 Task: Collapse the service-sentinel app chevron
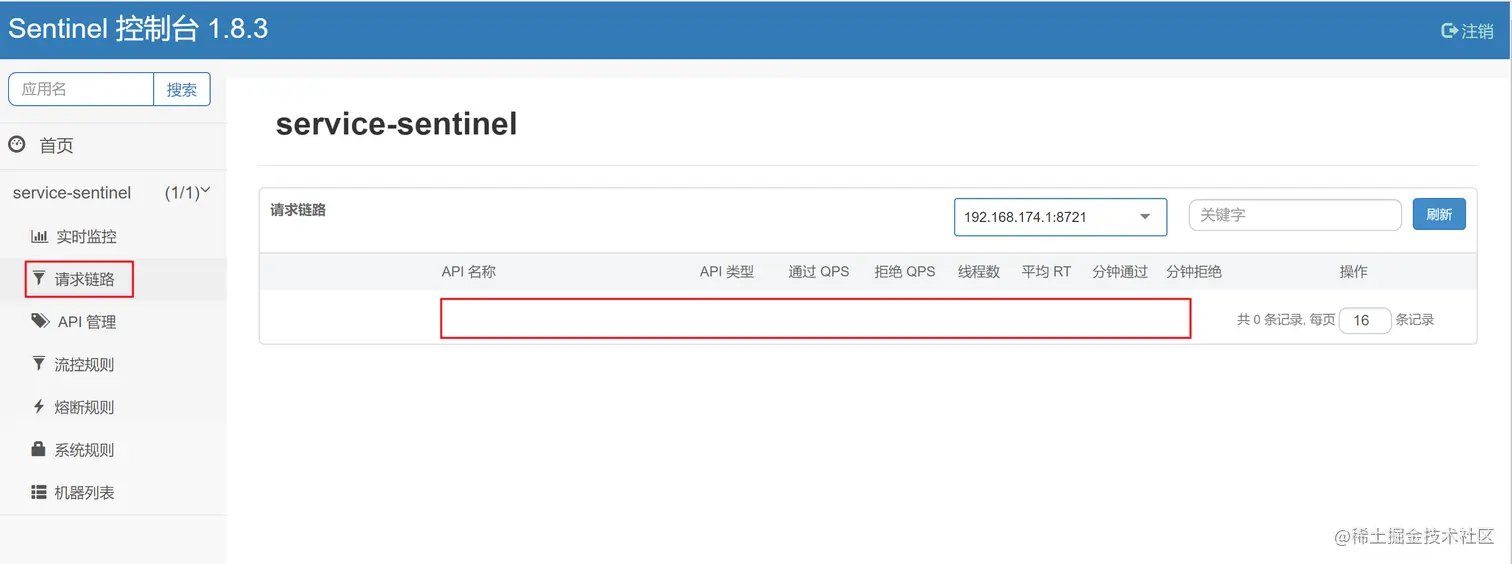[207, 190]
